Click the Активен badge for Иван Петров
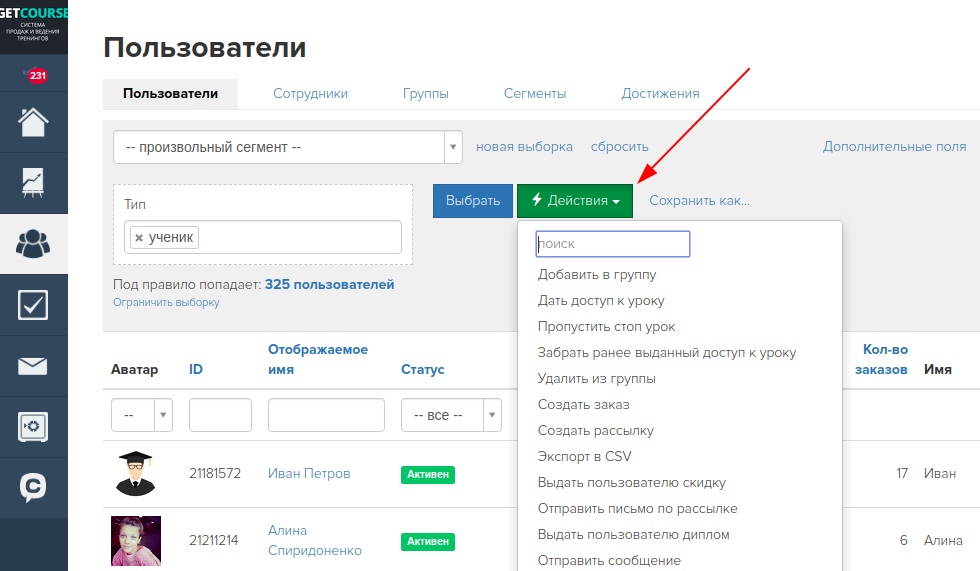Image resolution: width=980 pixels, height=571 pixels. 428,475
